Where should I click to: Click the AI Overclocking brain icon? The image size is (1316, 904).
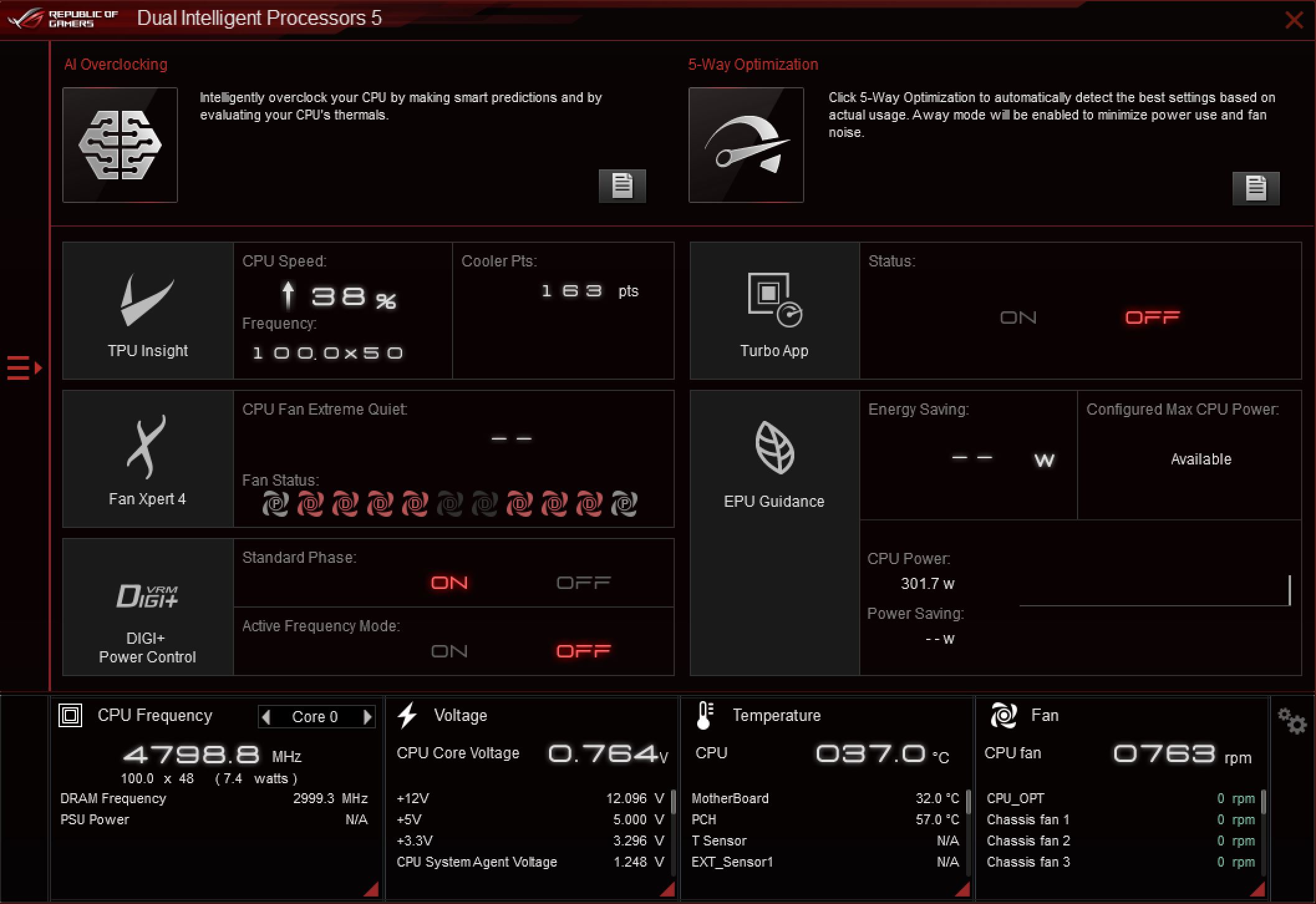[x=120, y=145]
